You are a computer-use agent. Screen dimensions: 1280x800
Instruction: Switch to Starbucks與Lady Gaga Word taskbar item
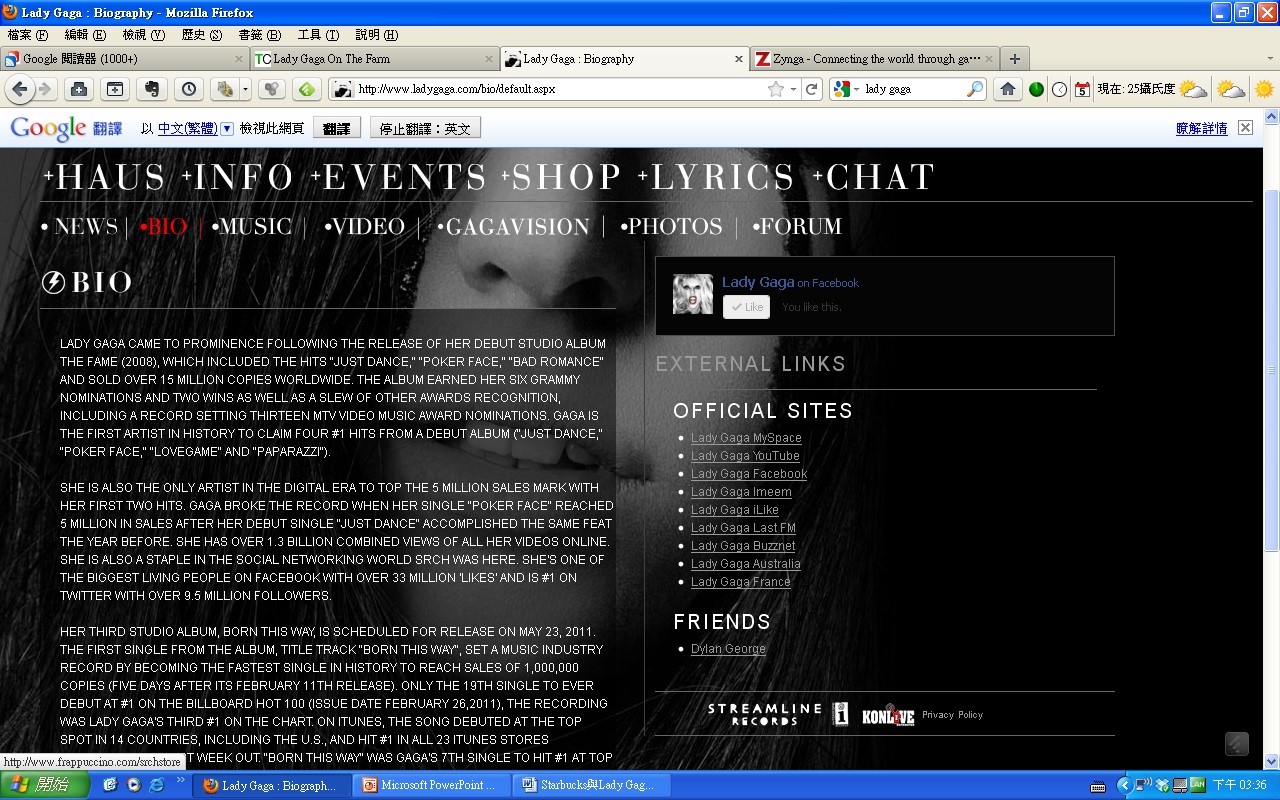(x=590, y=785)
